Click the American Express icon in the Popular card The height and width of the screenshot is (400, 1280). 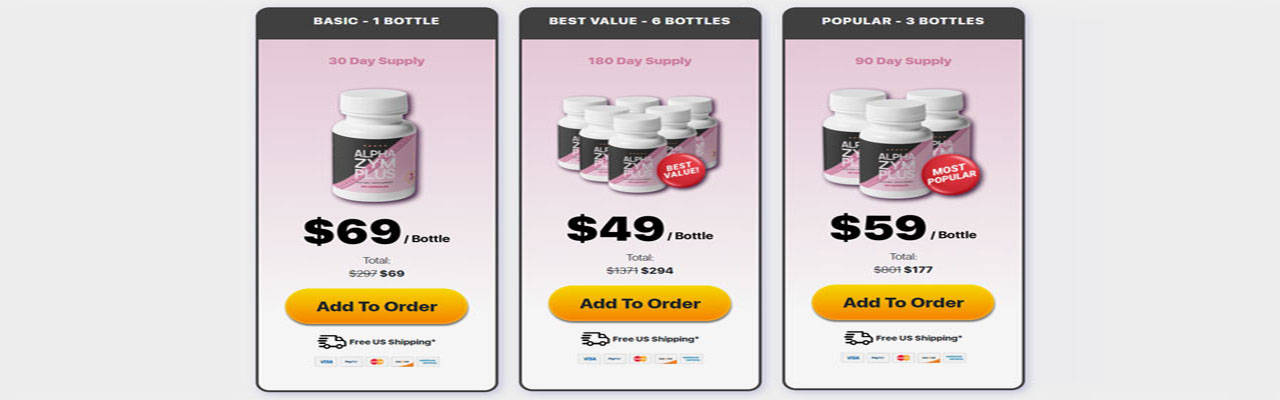point(955,357)
